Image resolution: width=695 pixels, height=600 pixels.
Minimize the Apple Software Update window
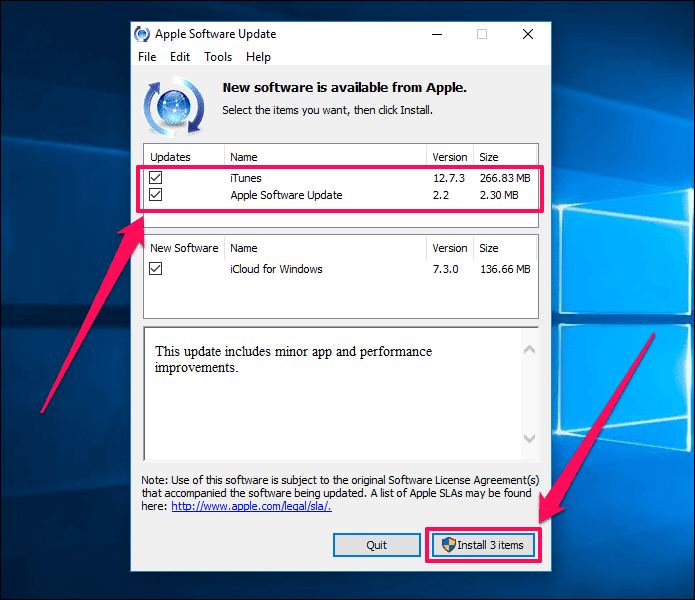[x=437, y=34]
